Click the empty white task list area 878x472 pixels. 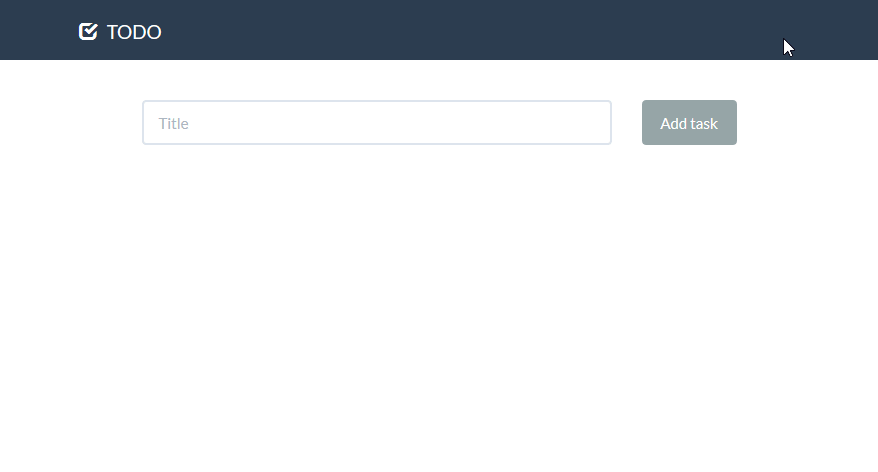pyautogui.click(x=439, y=308)
